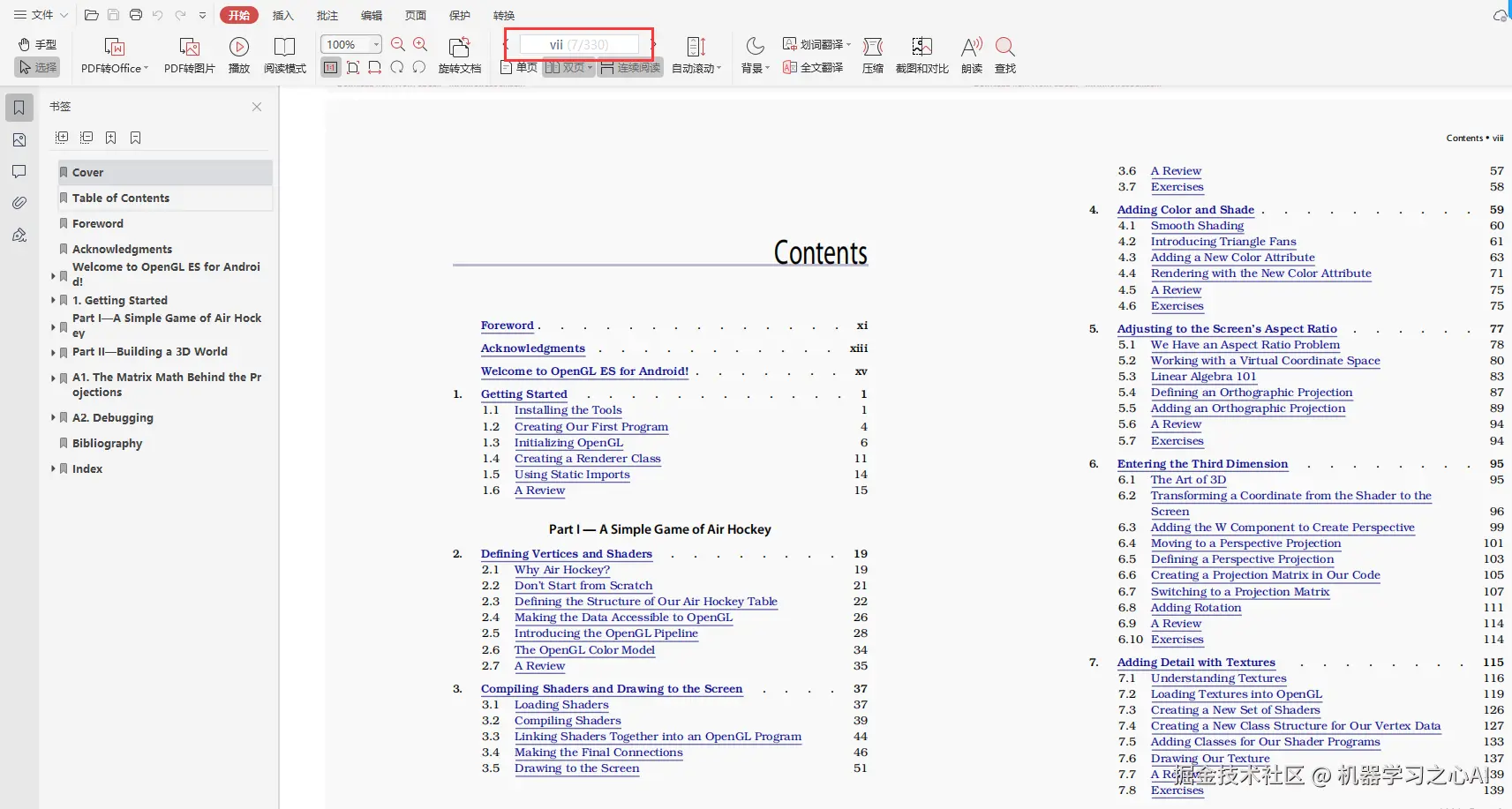Click the thumbnails sidebar panel icon
This screenshot has width=1512, height=809.
click(x=19, y=139)
